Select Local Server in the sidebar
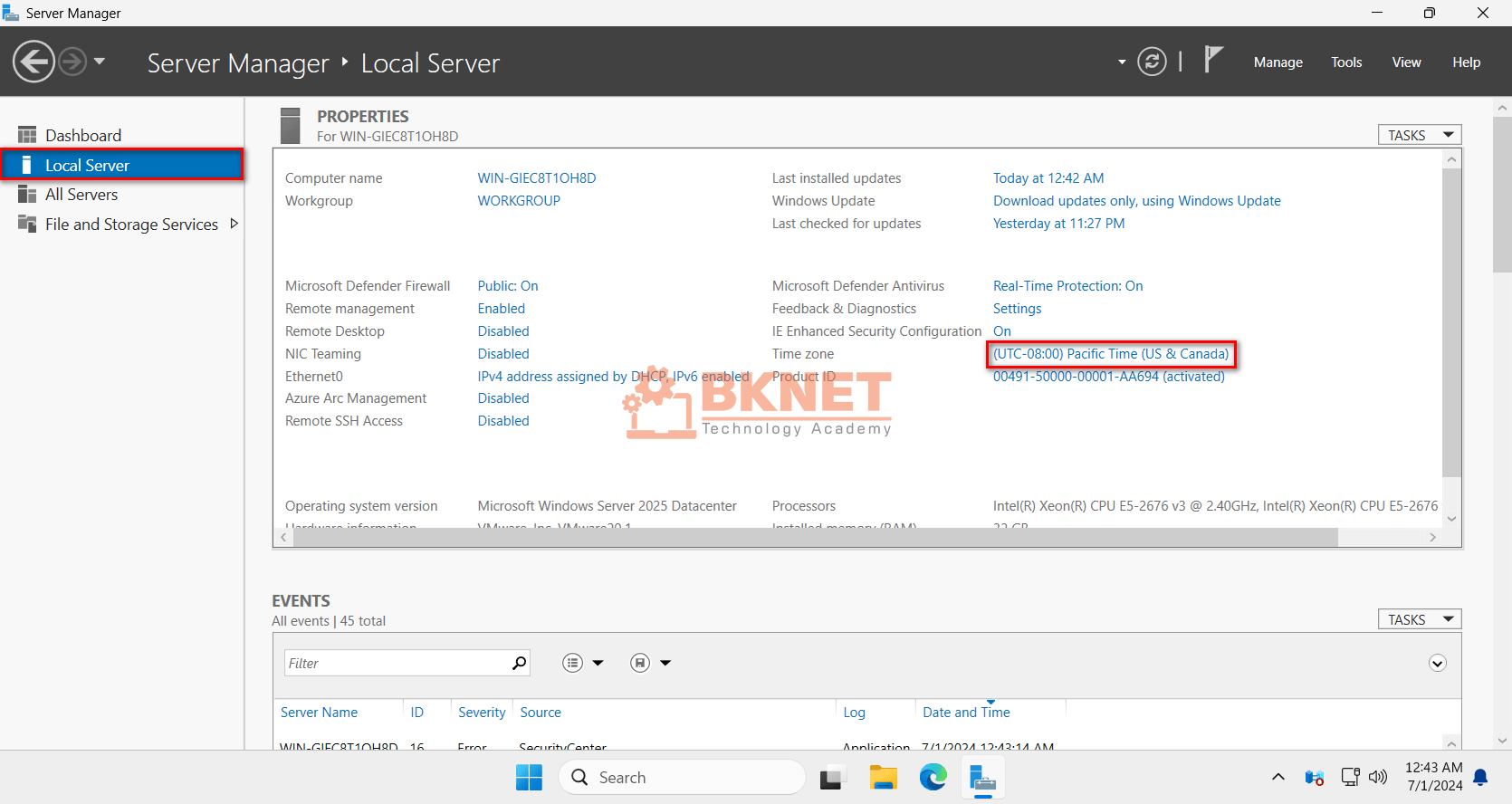The image size is (1512, 804). click(x=122, y=165)
